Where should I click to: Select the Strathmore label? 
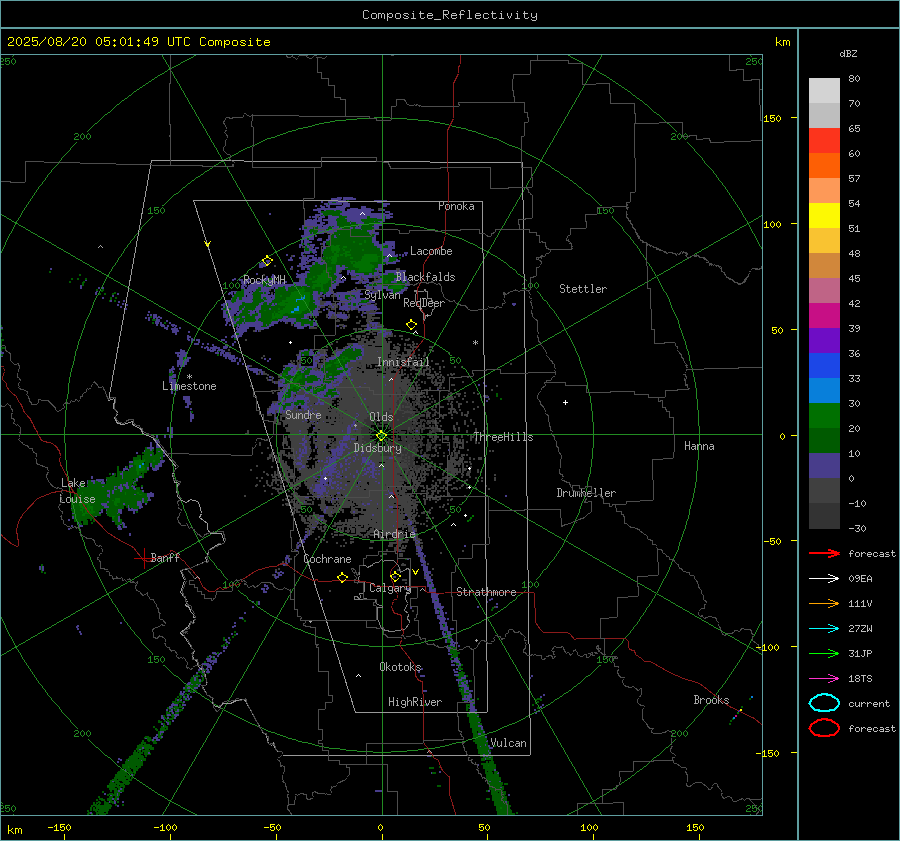tap(486, 592)
